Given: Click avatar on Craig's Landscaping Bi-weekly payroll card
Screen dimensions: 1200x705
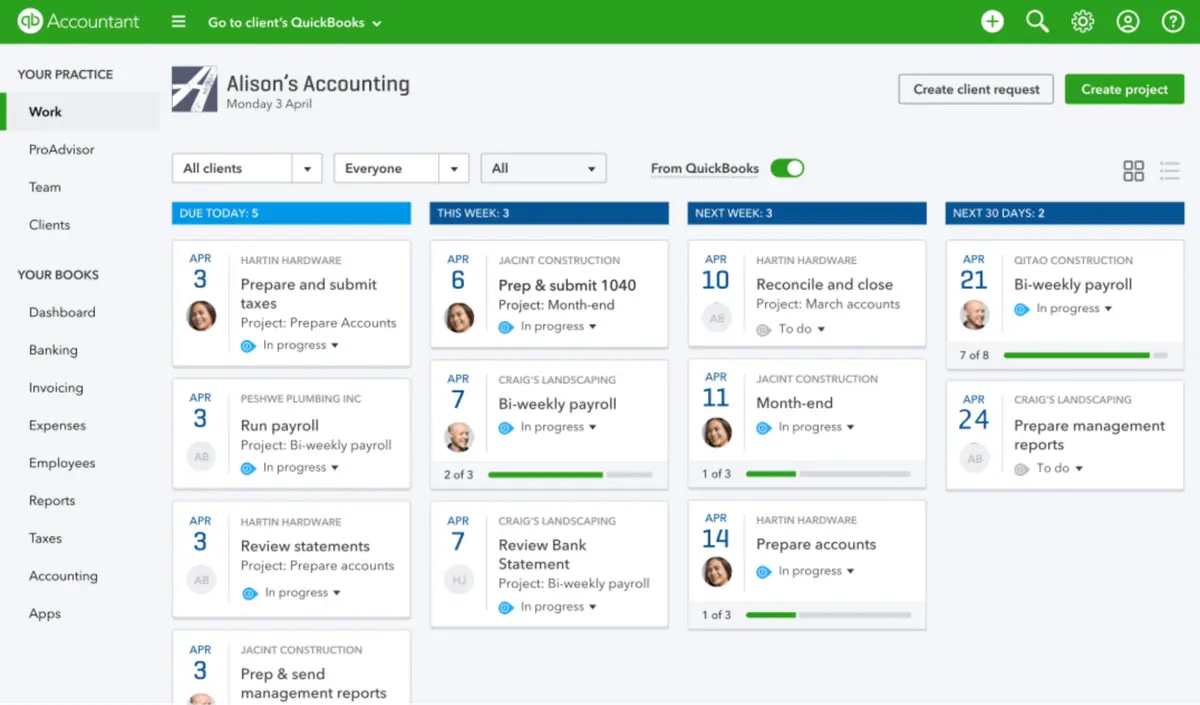Looking at the screenshot, I should click(x=460, y=437).
